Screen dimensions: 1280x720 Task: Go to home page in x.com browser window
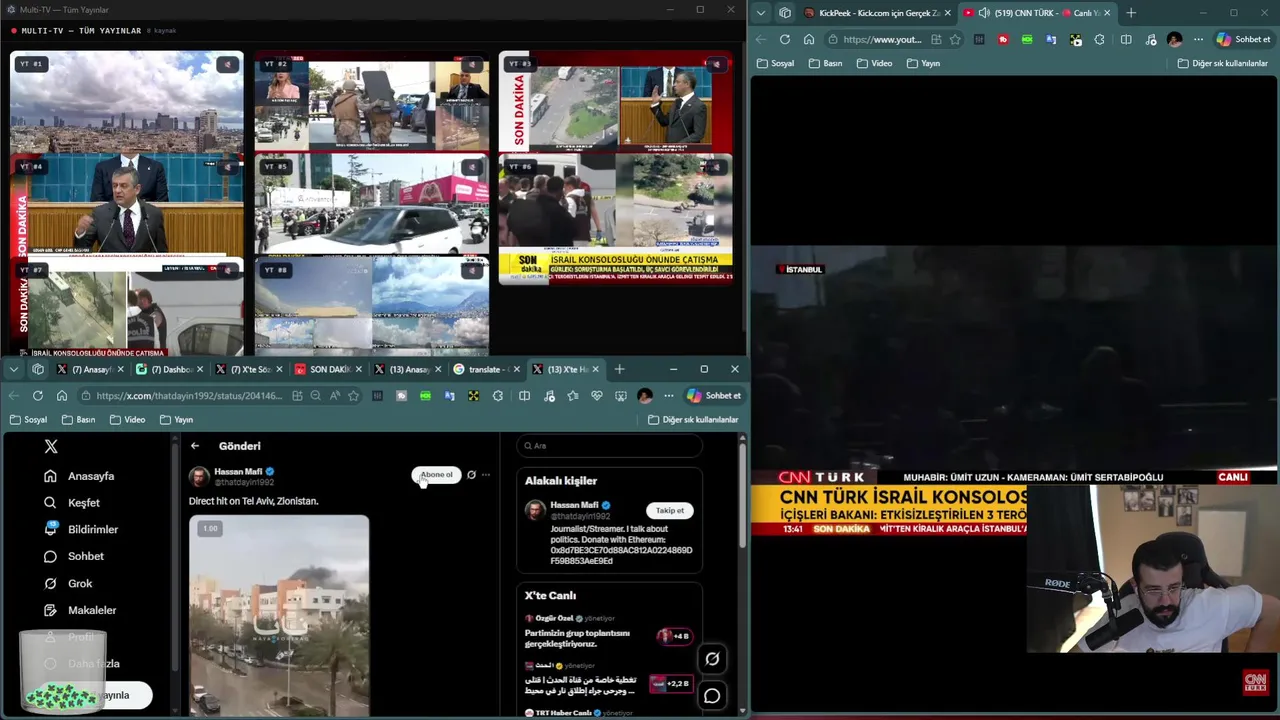62,396
